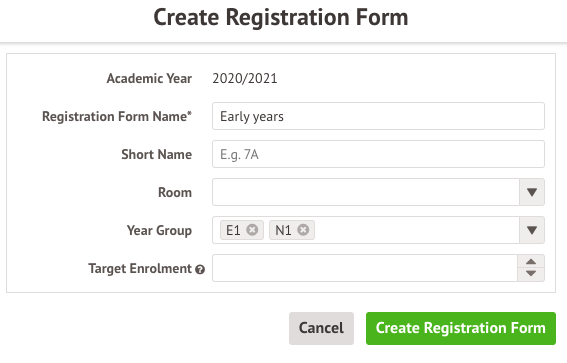The width and height of the screenshot is (567, 363).
Task: Click the Target Enrolment label
Action: tap(140, 269)
